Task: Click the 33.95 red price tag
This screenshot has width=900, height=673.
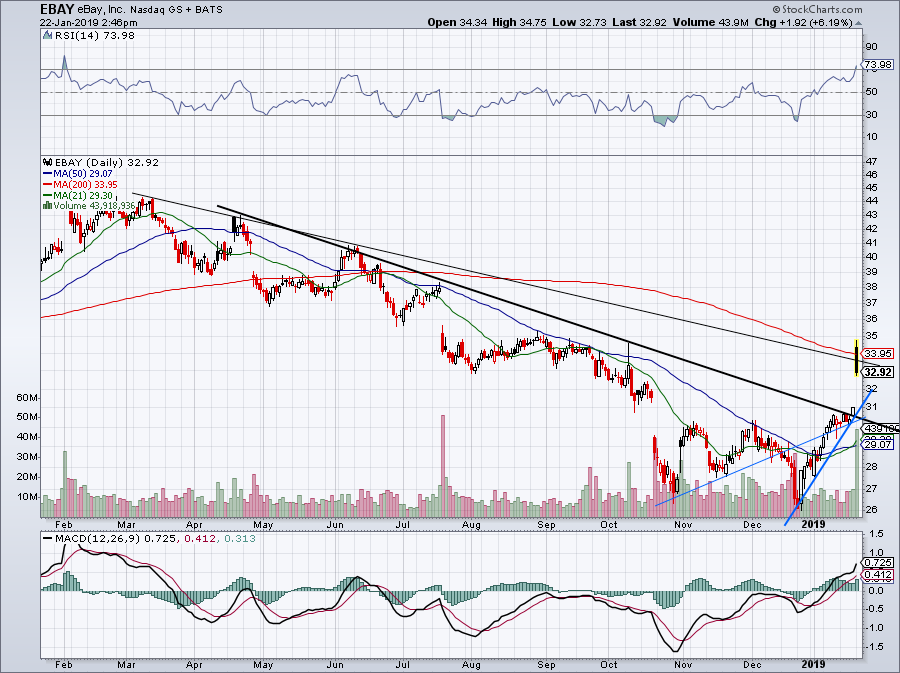Action: 878,353
